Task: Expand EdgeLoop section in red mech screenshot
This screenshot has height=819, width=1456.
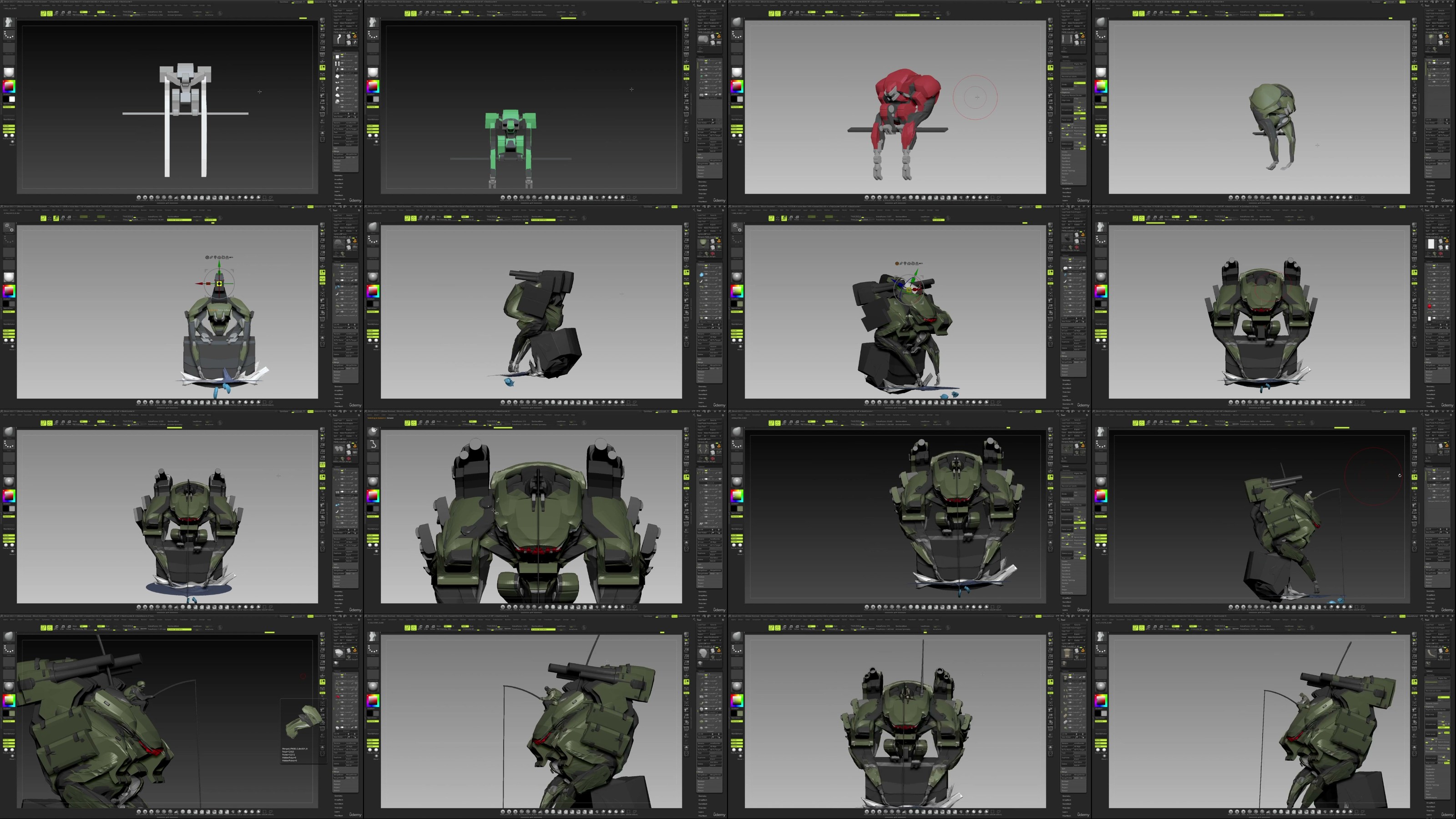Action: pos(1066,92)
